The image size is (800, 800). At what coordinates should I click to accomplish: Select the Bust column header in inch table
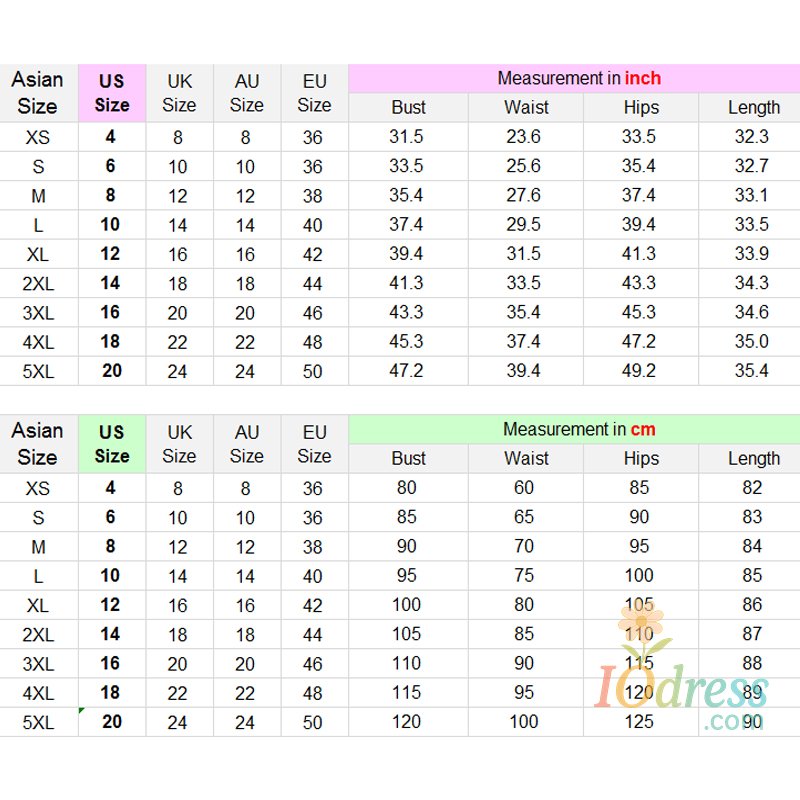[x=408, y=107]
